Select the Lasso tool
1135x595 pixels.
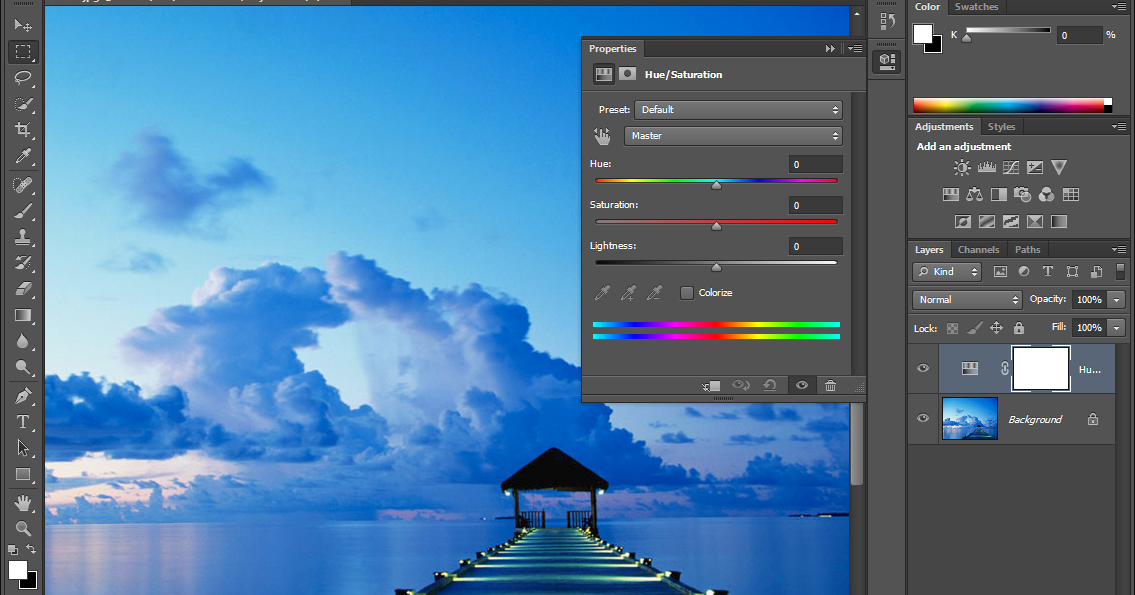point(23,77)
